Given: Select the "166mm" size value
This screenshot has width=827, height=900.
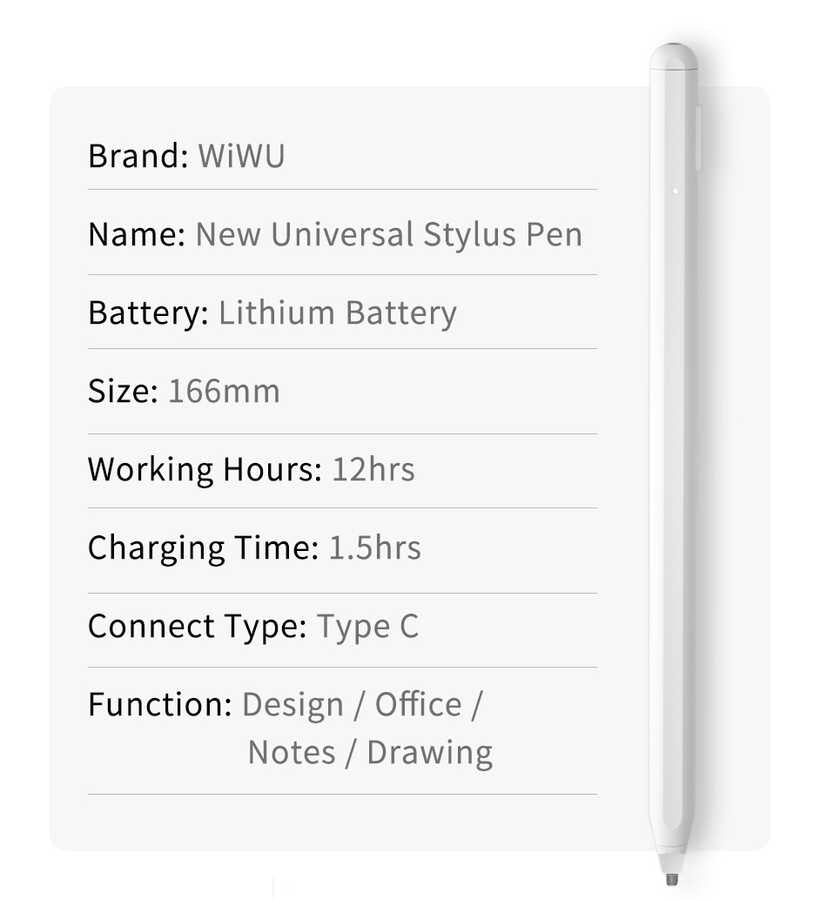Looking at the screenshot, I should (224, 391).
